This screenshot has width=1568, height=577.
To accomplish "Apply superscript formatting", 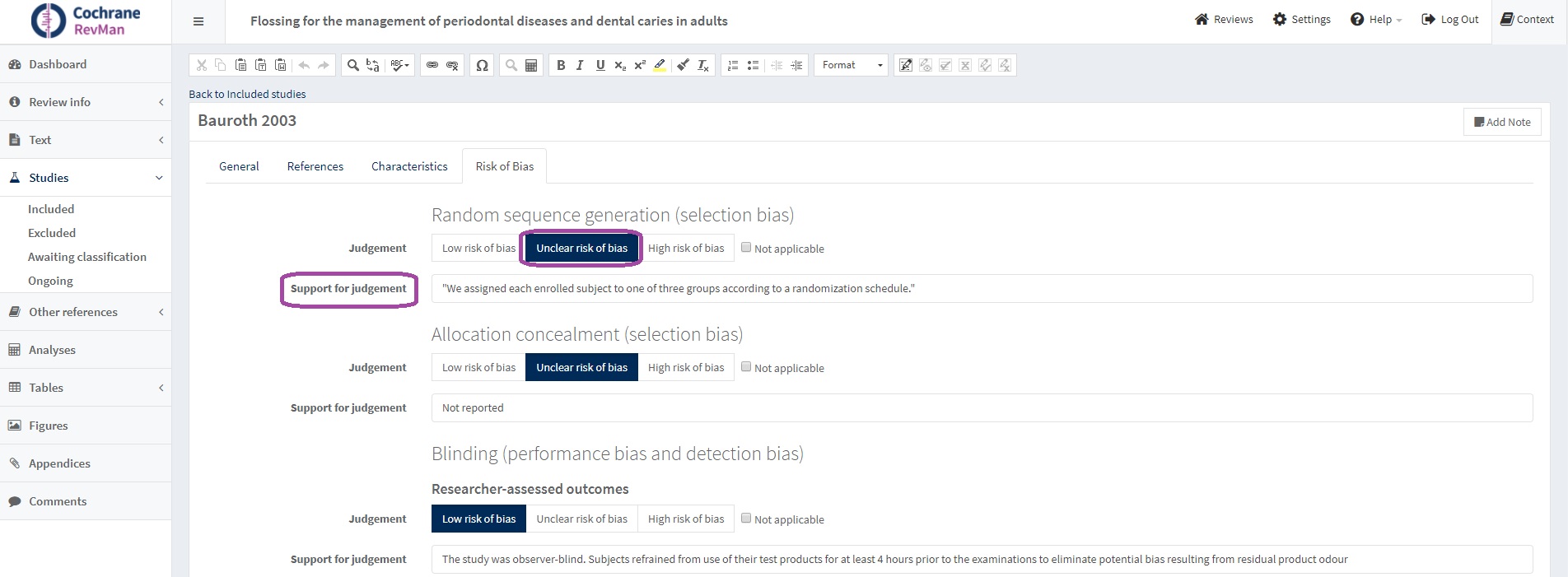I will click(639, 65).
